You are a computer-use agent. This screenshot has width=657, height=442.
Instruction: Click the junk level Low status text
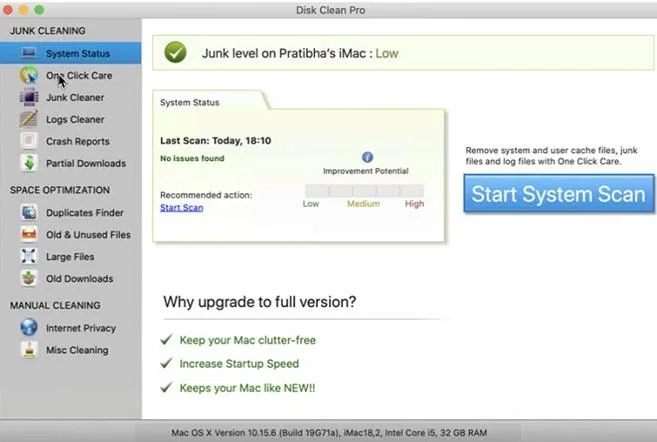tap(387, 53)
